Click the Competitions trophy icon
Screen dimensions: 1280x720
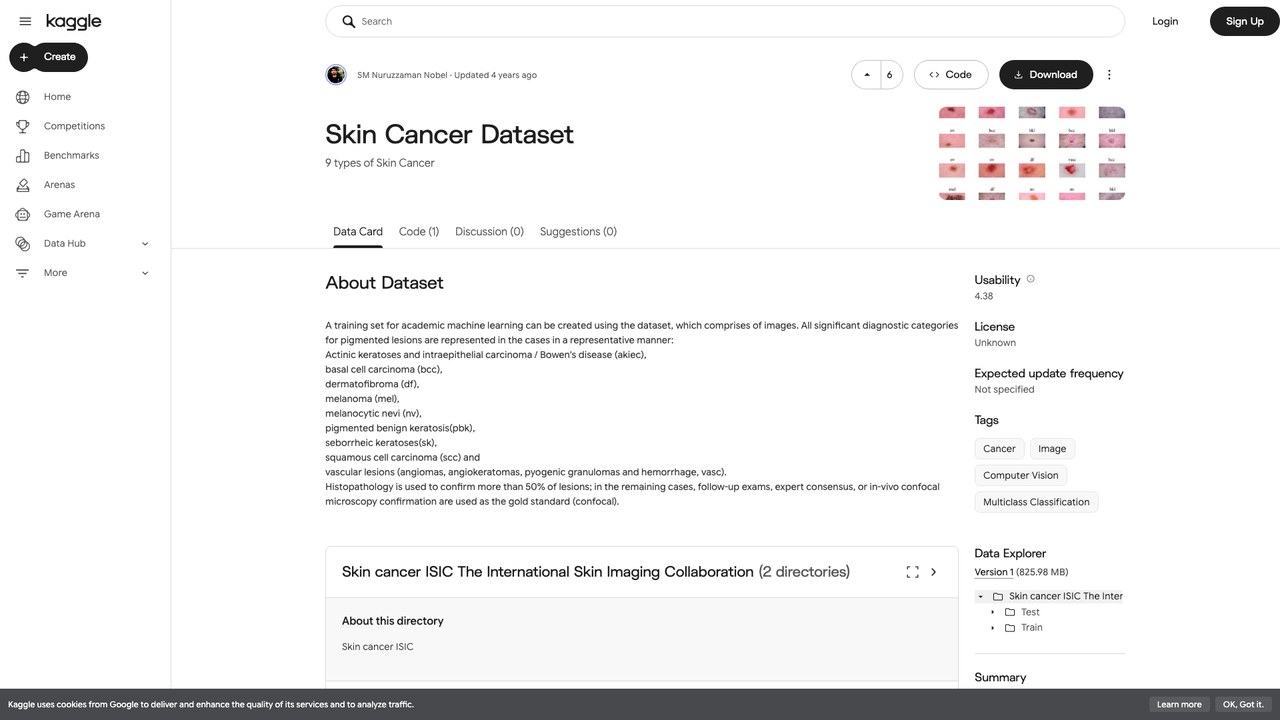point(23,126)
